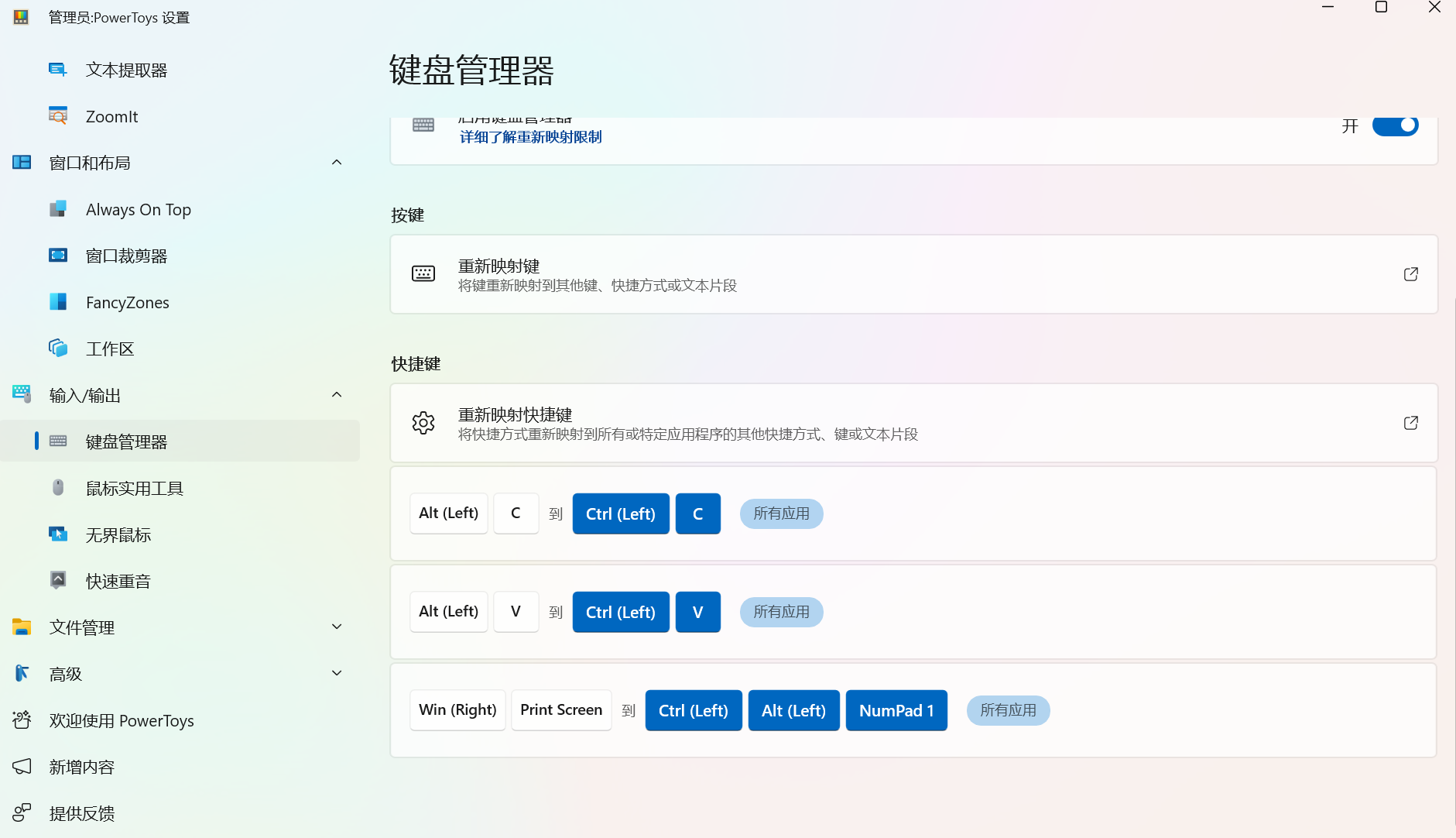Collapse the 窗口和布局 section
Screen dimensions: 1456x838
pyautogui.click(x=337, y=163)
